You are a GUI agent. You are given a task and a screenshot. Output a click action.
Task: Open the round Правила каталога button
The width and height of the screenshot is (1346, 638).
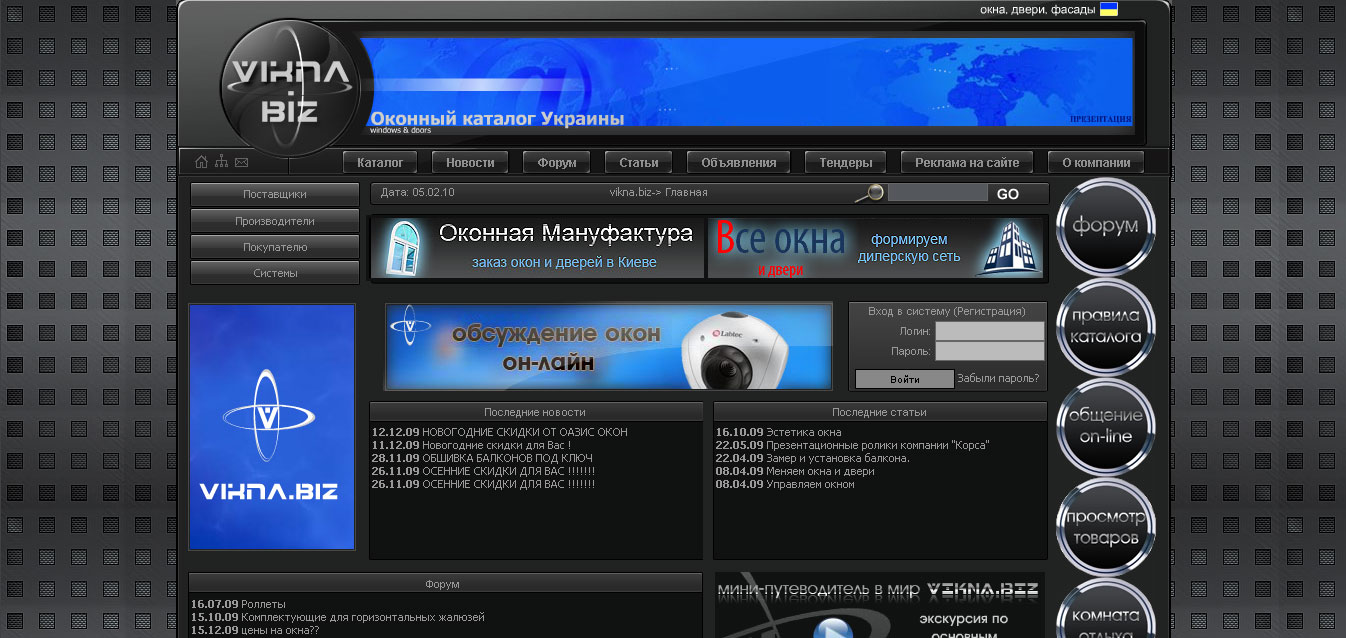pyautogui.click(x=1106, y=327)
